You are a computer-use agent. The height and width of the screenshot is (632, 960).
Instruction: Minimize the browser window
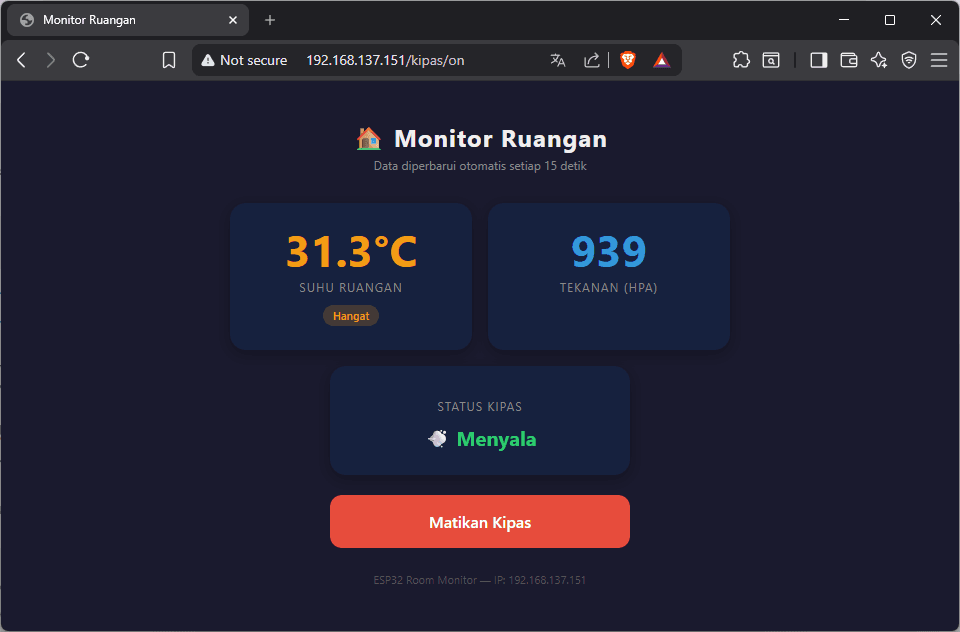(844, 20)
